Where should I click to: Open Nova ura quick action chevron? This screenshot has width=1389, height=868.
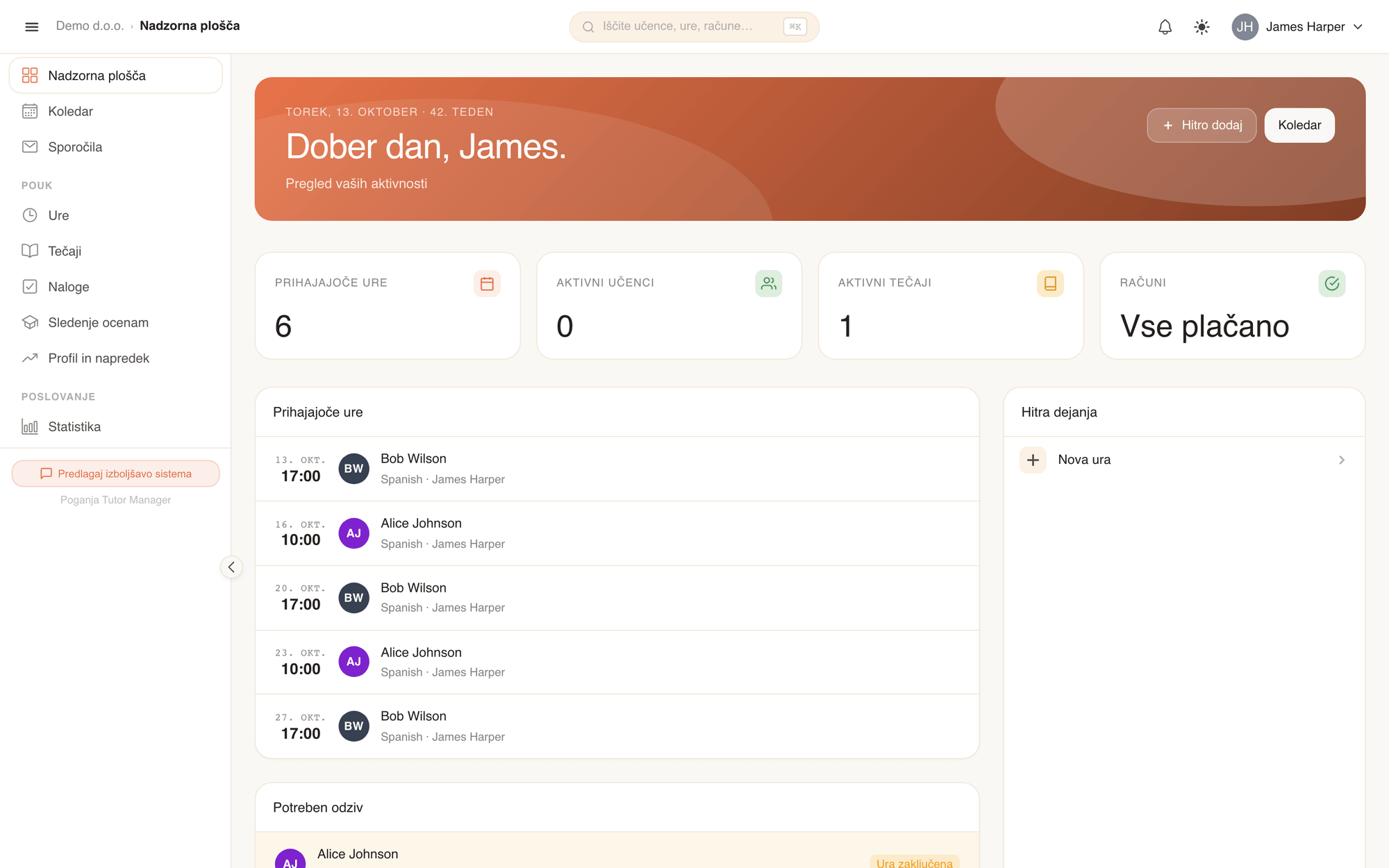tap(1342, 460)
